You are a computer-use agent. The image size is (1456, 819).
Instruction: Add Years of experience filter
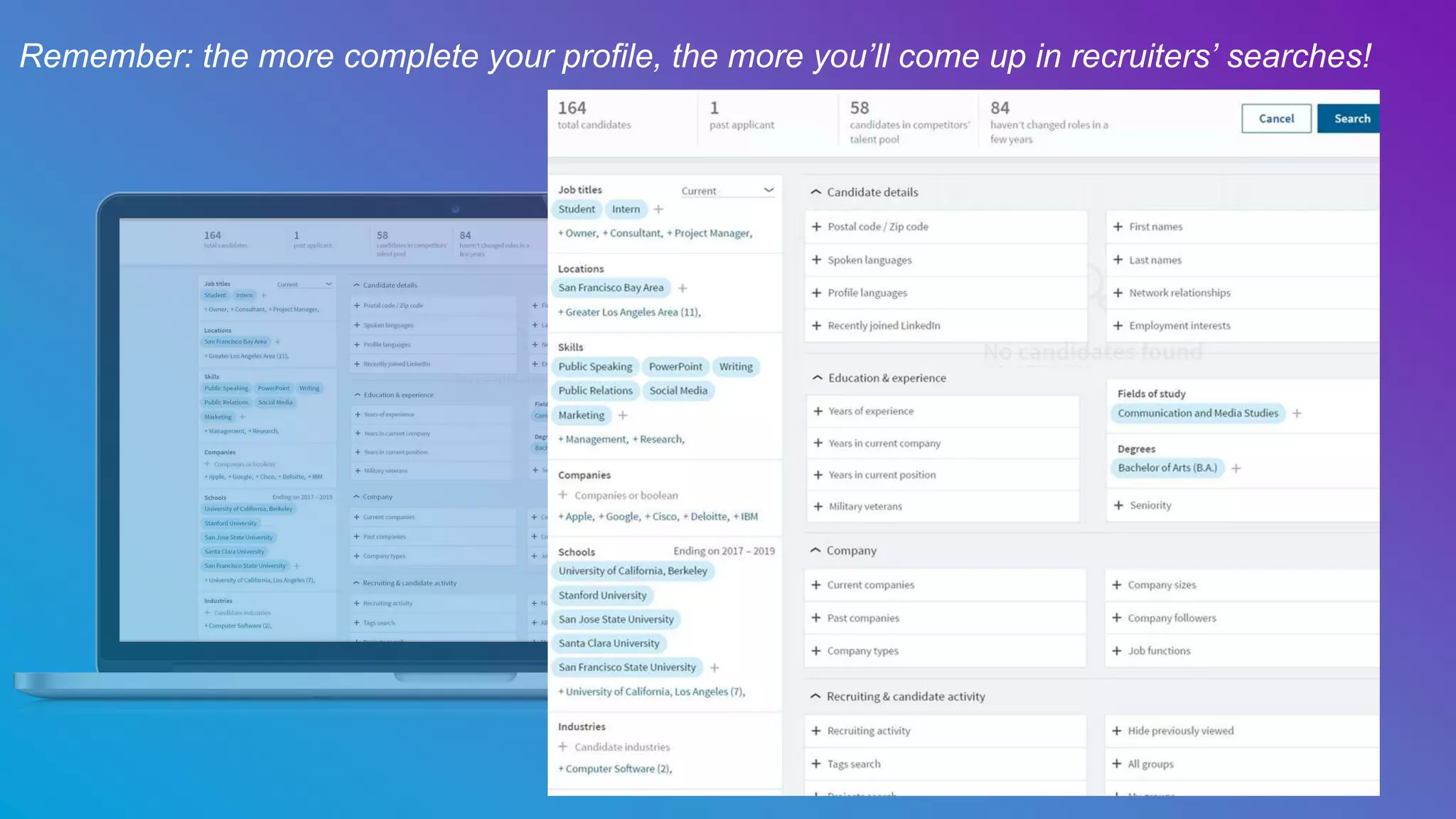[943, 412]
